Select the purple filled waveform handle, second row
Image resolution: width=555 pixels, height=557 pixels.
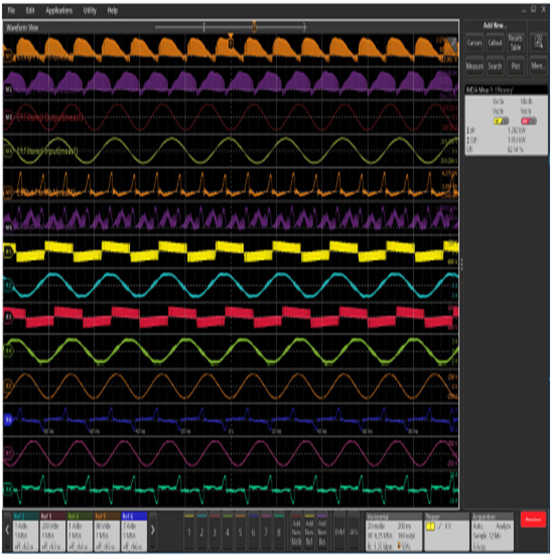(9, 89)
